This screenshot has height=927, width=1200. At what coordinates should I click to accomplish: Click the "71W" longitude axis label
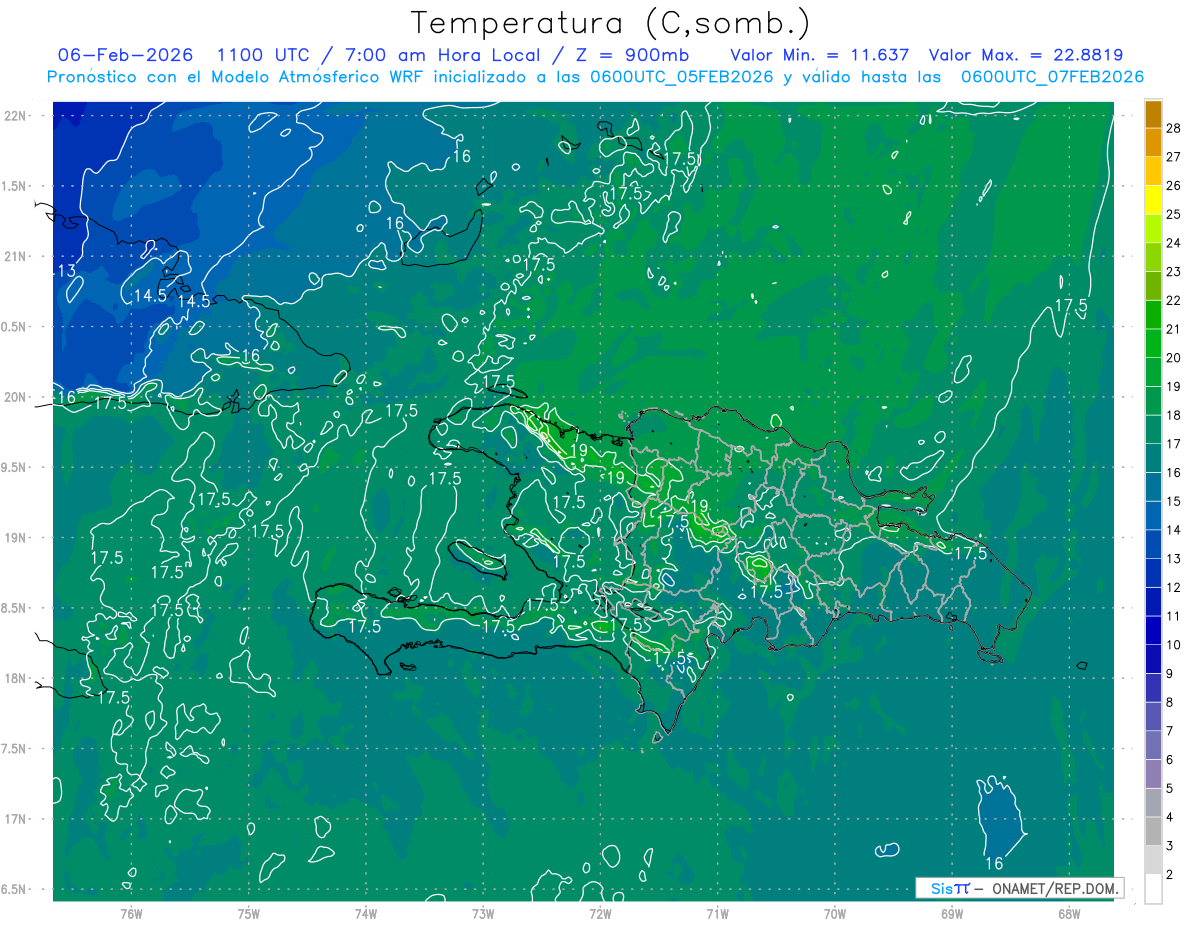click(x=717, y=914)
